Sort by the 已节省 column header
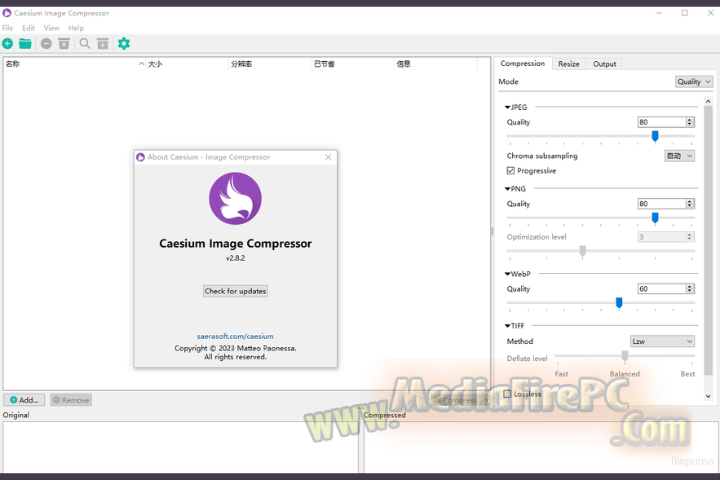 pos(353,64)
